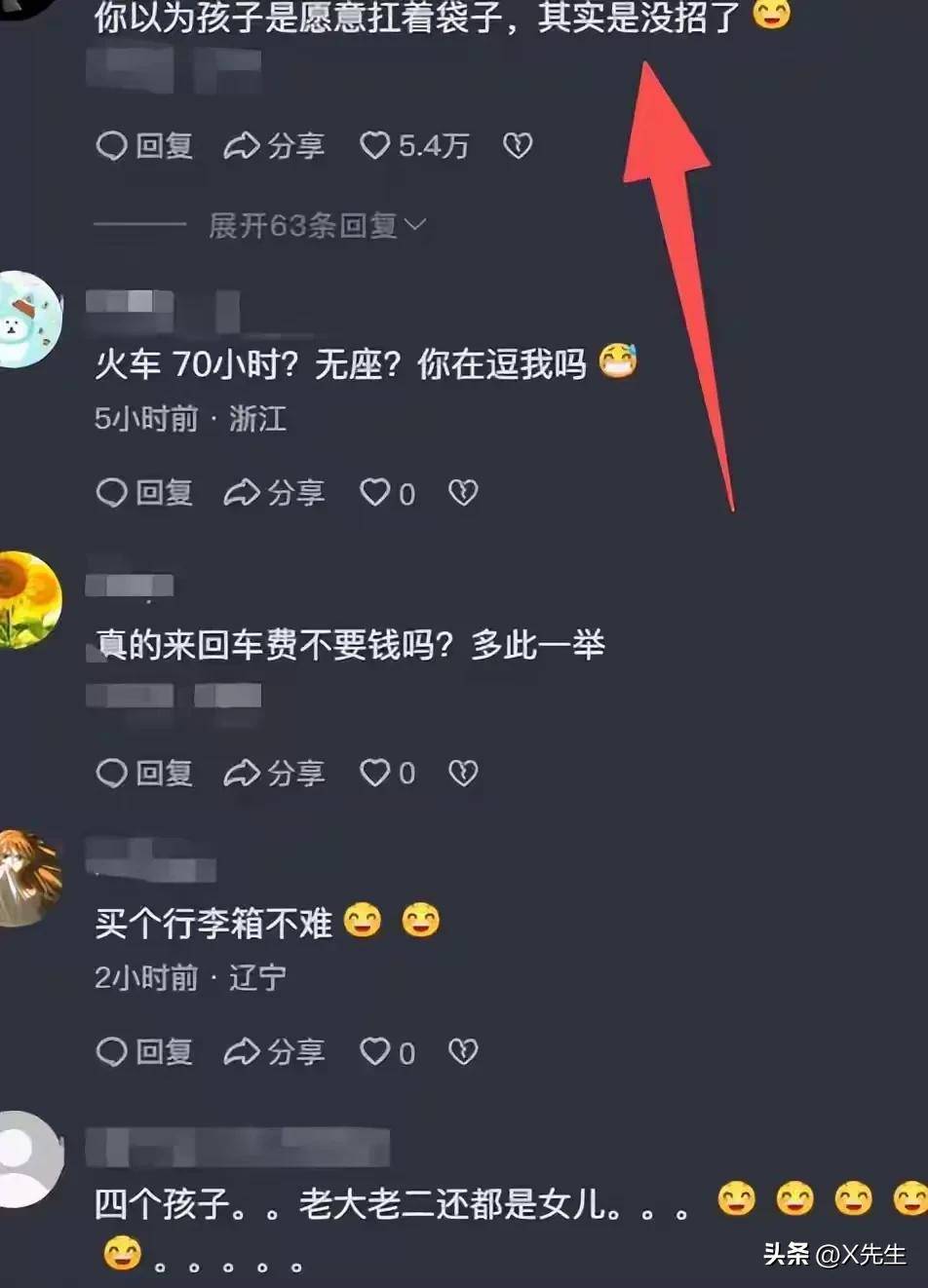Reply to the 来回车费 comment

144,774
